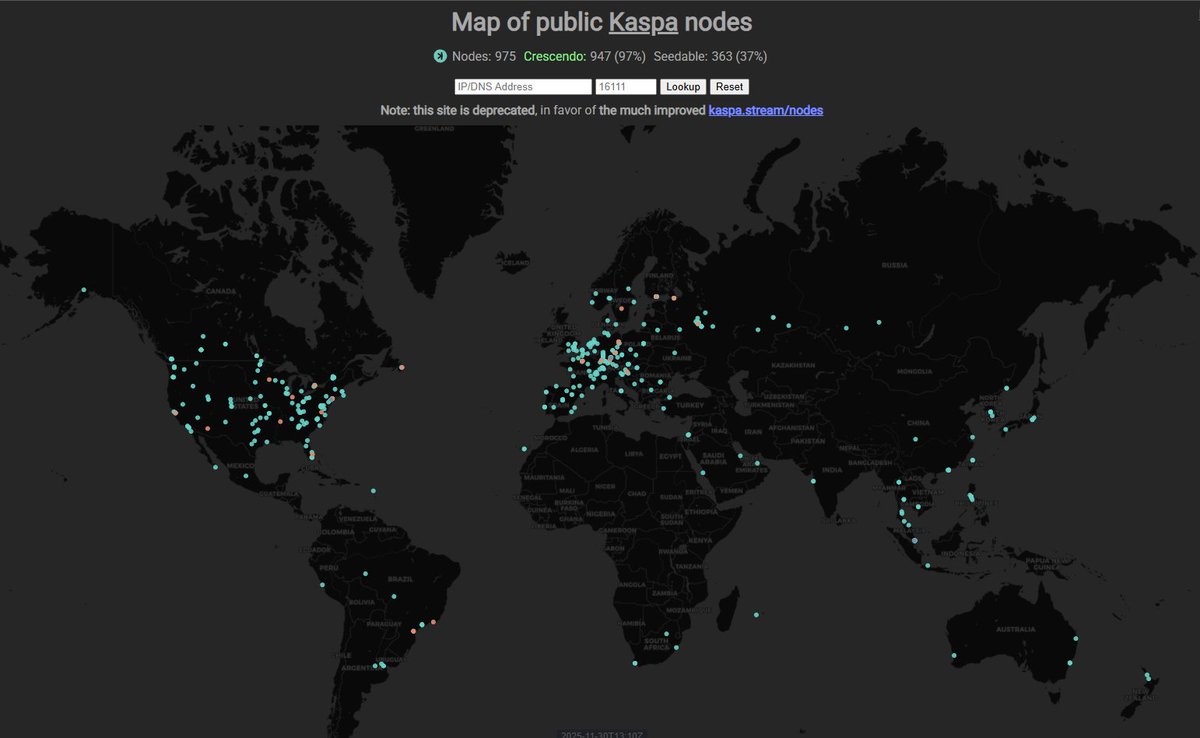The width and height of the screenshot is (1200, 738).
Task: Select the node dot off Morocco's Atlantic coast
Action: pyautogui.click(x=524, y=448)
